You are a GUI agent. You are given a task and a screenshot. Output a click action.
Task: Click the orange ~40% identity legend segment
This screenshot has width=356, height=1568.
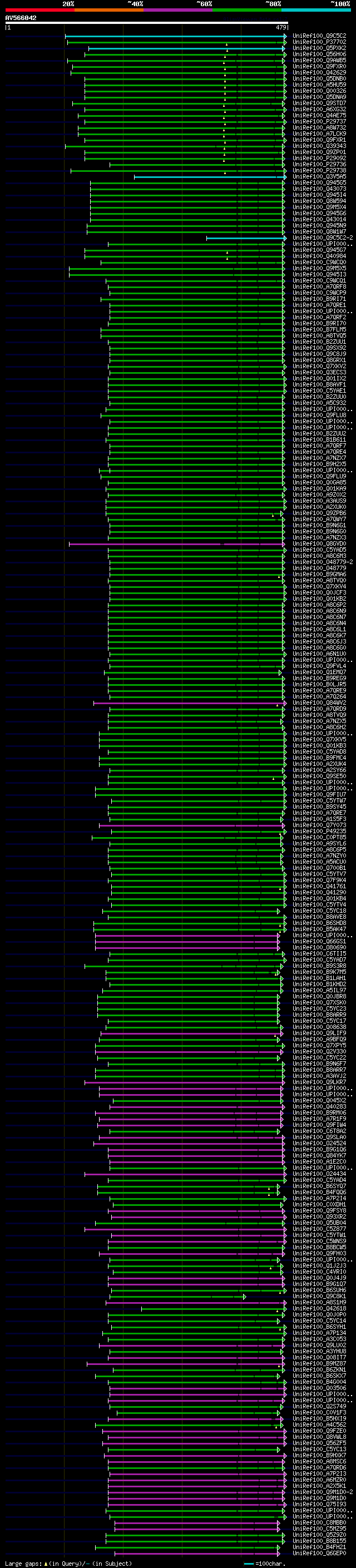109,10
